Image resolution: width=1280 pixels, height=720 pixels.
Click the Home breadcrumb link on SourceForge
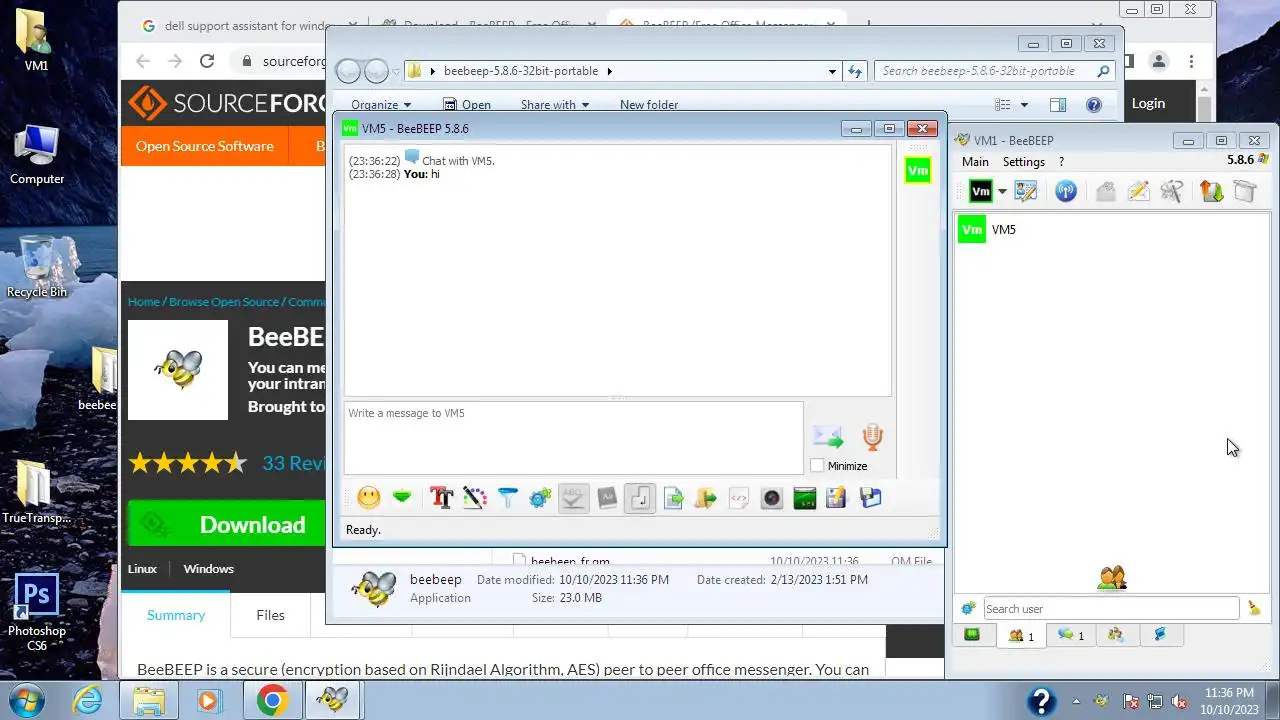click(x=144, y=302)
